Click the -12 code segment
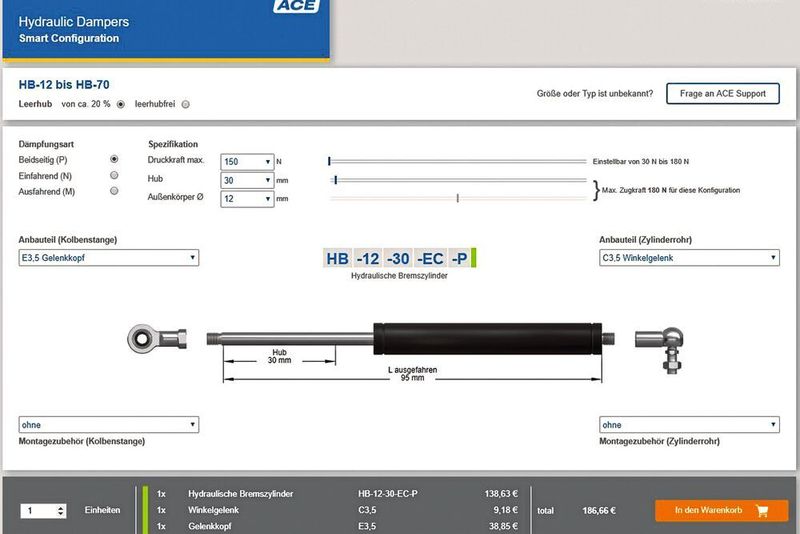The image size is (800, 534). (368, 259)
